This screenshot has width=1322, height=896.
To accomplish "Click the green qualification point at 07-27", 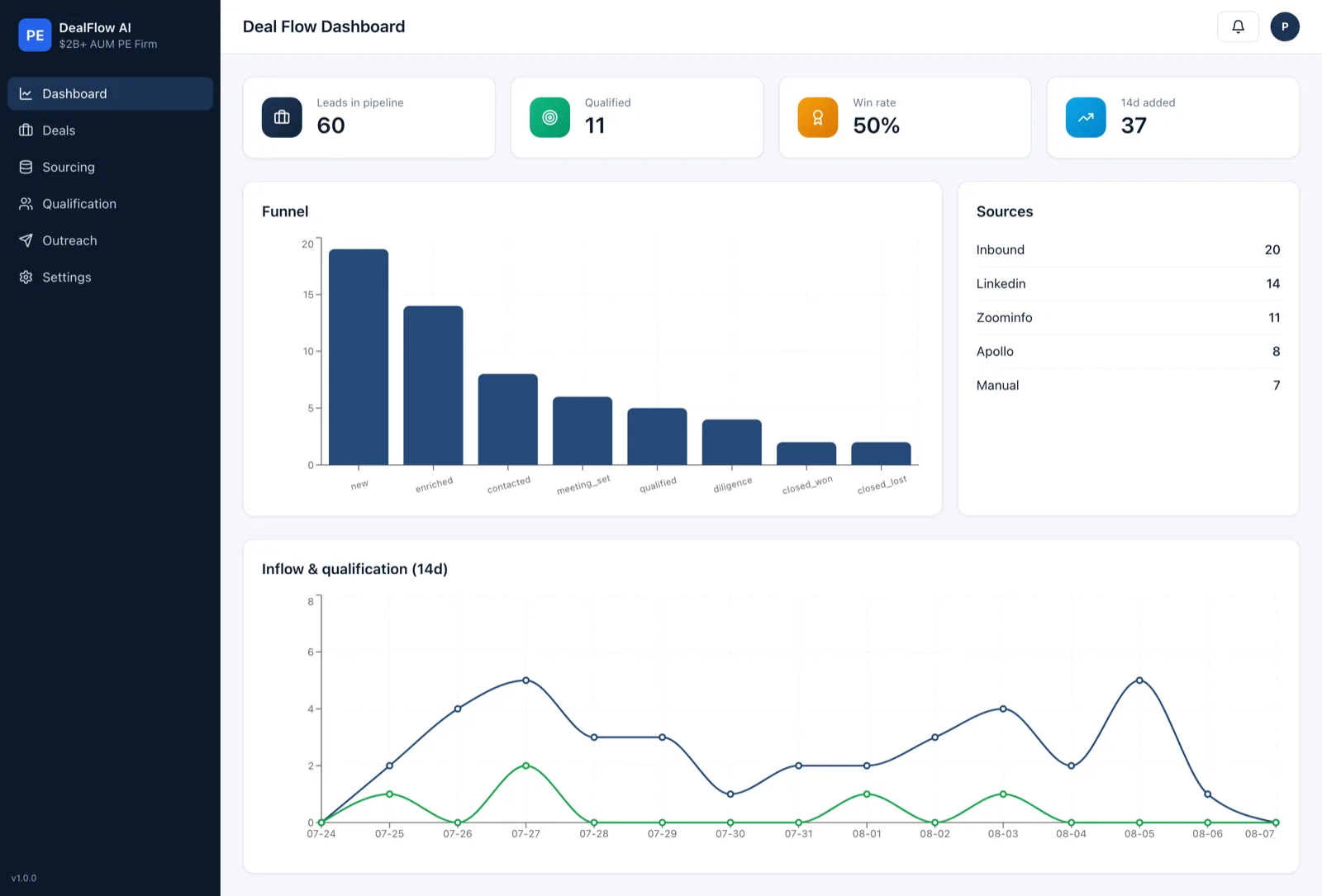I will click(525, 766).
